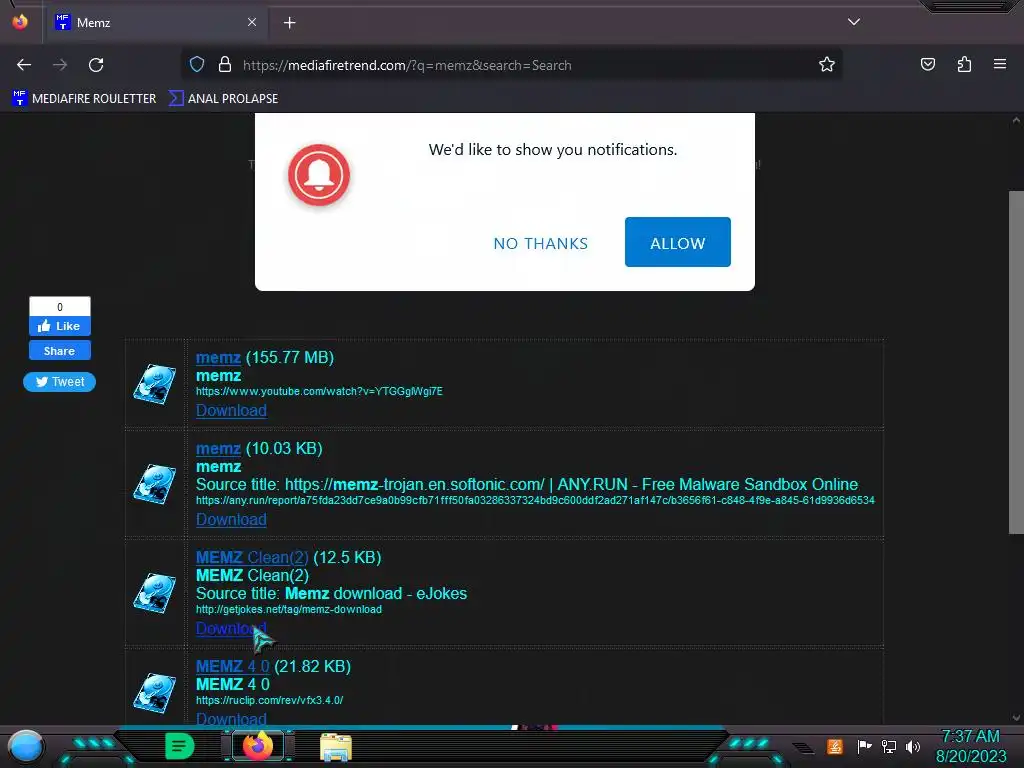
Task: Open File Explorer from the taskbar
Action: point(336,748)
